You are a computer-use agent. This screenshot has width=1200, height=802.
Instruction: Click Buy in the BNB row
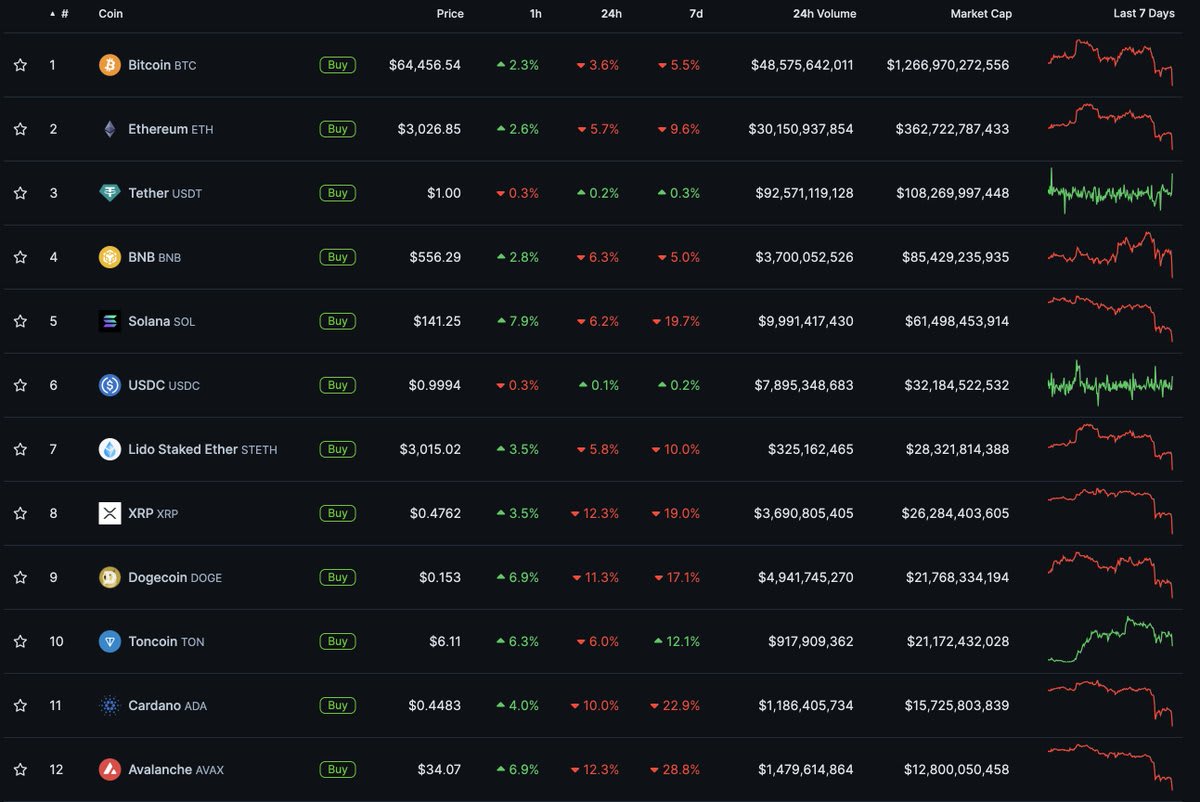coord(338,257)
